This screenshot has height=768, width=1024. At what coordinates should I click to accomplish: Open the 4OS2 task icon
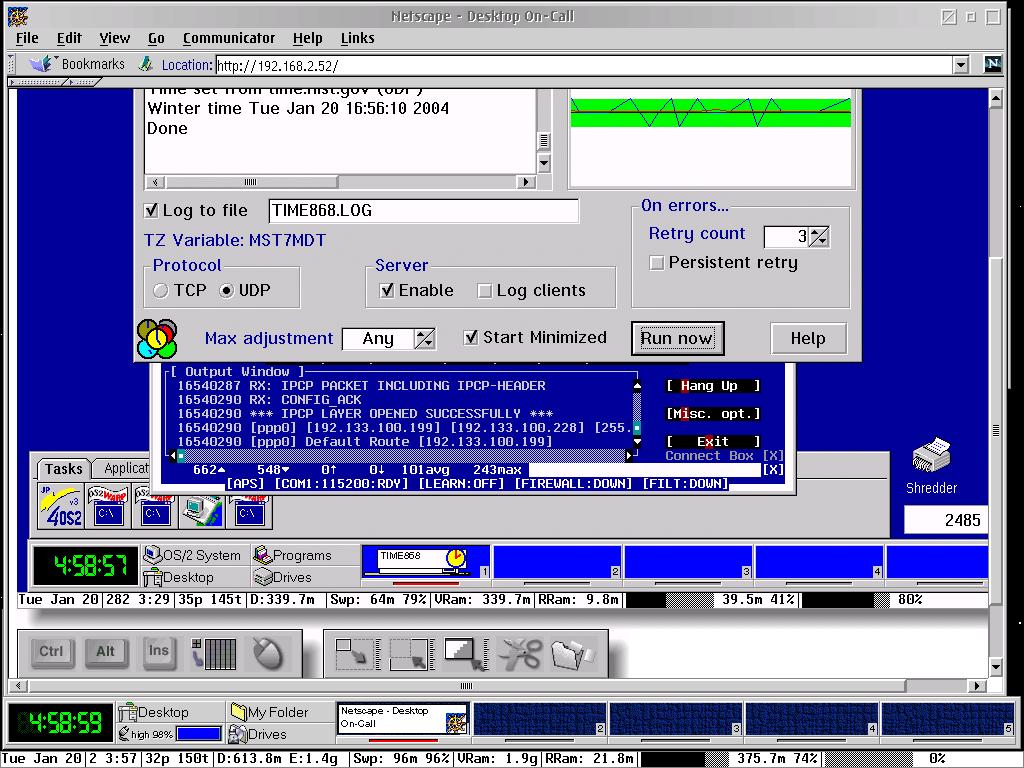pos(61,506)
